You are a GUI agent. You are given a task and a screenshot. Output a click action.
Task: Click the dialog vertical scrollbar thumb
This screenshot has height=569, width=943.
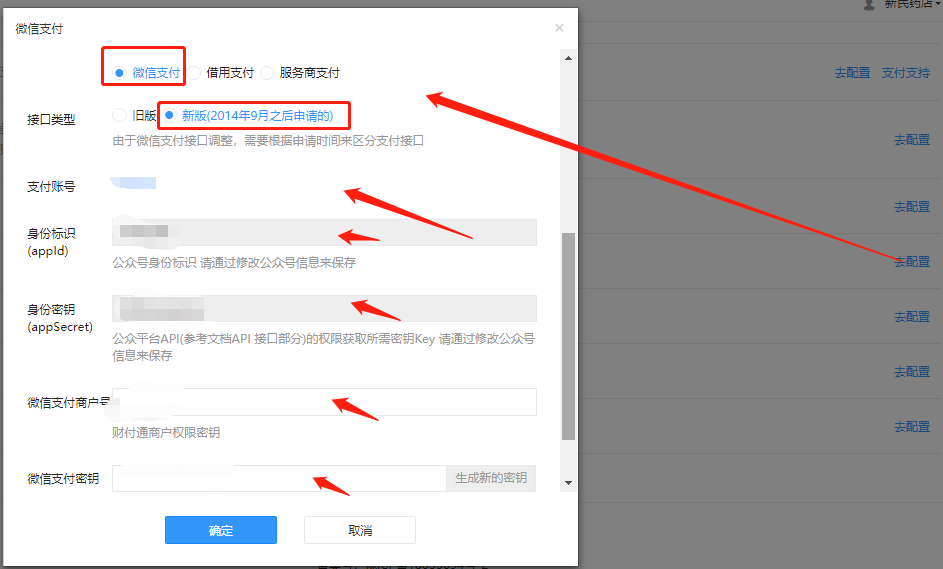pyautogui.click(x=568, y=336)
